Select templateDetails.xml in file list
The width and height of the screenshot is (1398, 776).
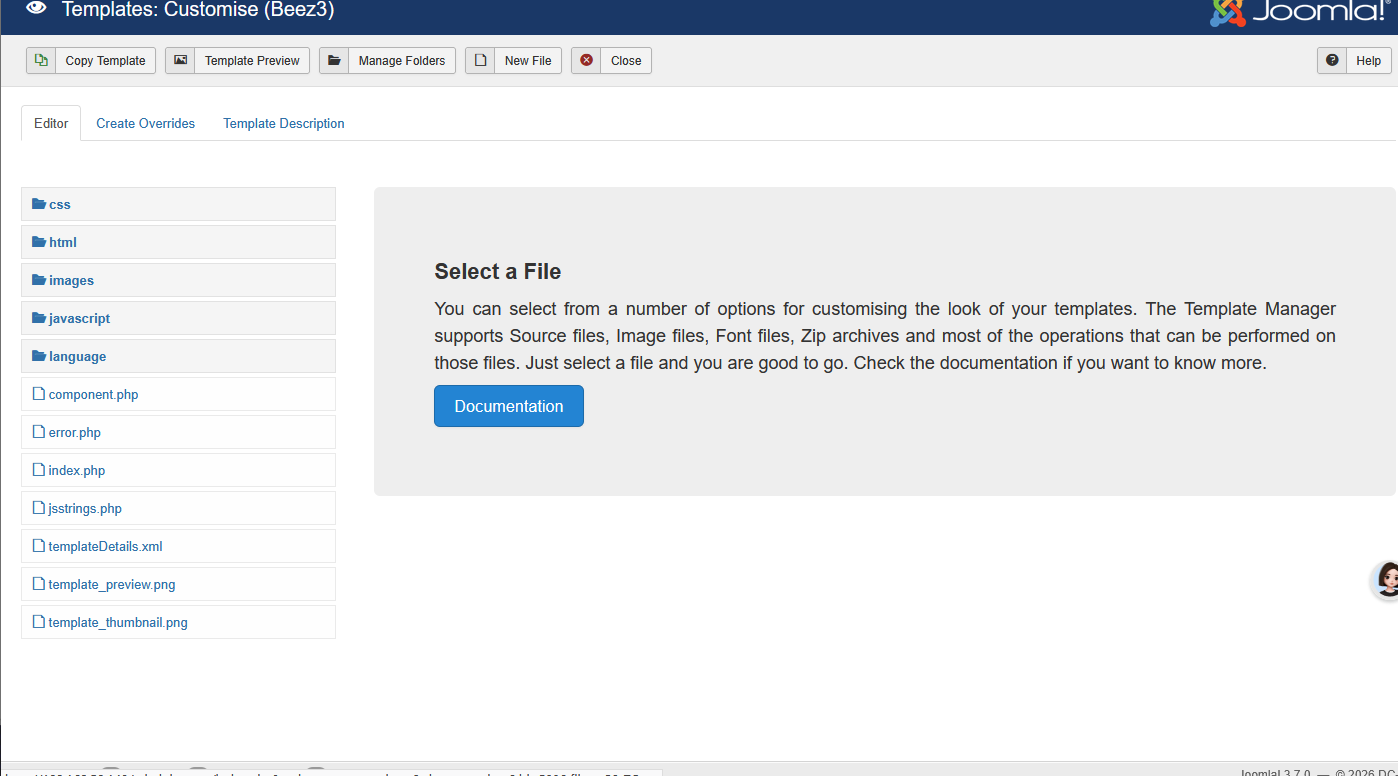(105, 546)
